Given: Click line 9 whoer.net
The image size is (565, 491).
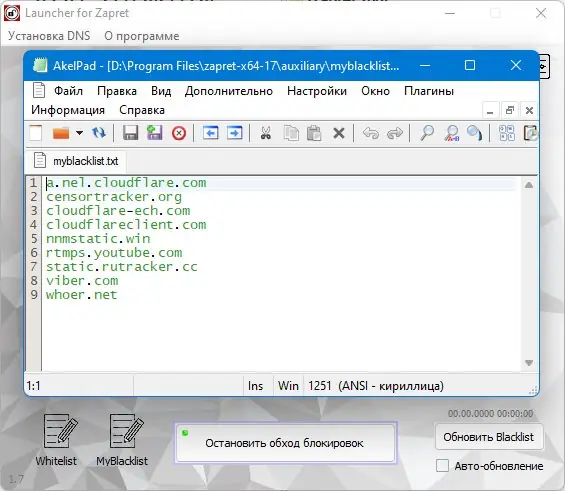Looking at the screenshot, I should click(81, 295).
